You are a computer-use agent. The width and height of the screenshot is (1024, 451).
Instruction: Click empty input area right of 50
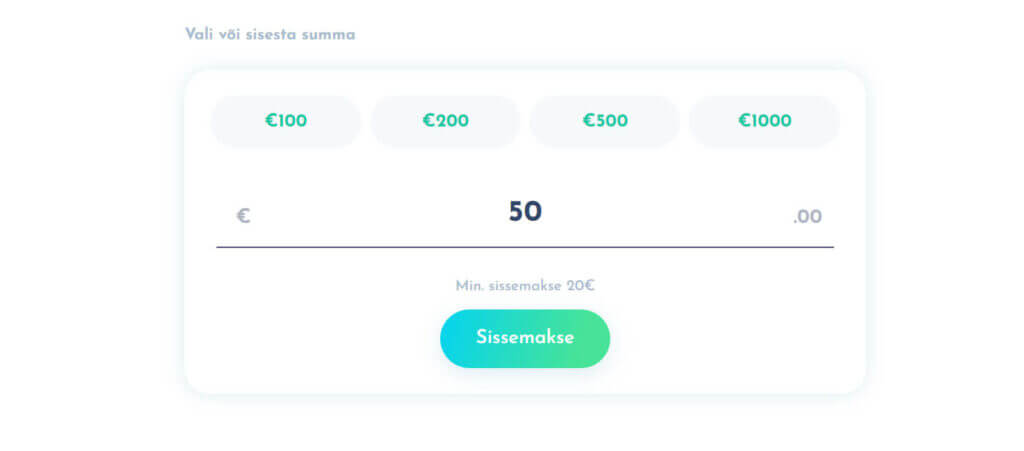click(666, 213)
